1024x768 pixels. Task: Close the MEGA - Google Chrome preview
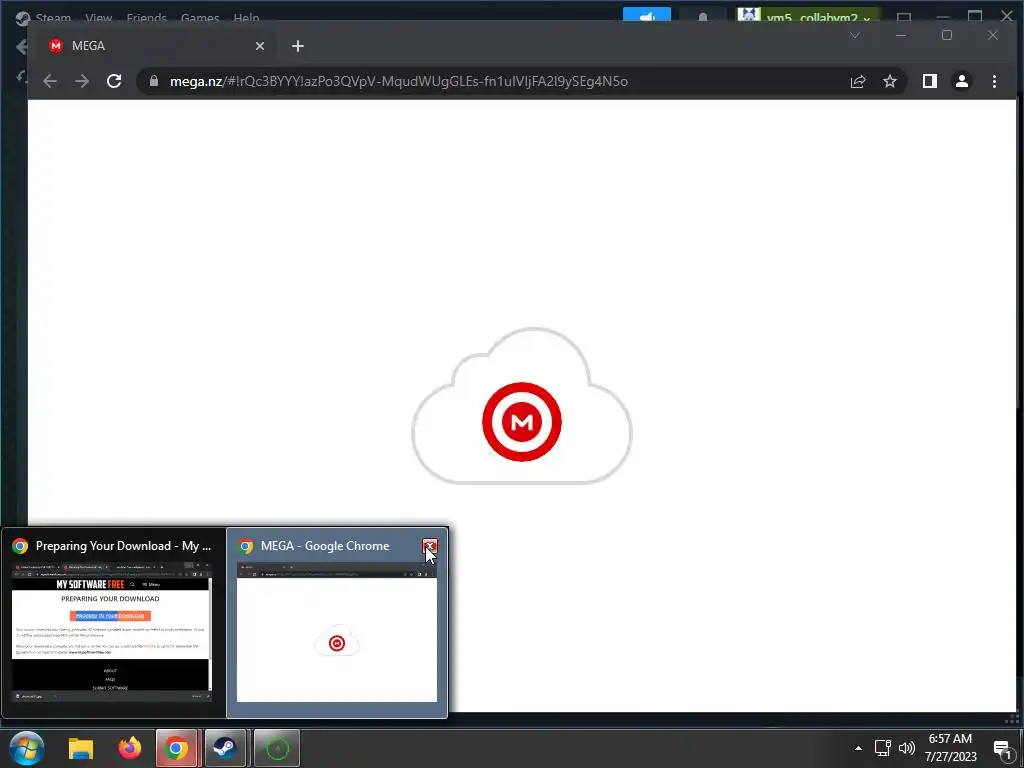[x=430, y=546]
